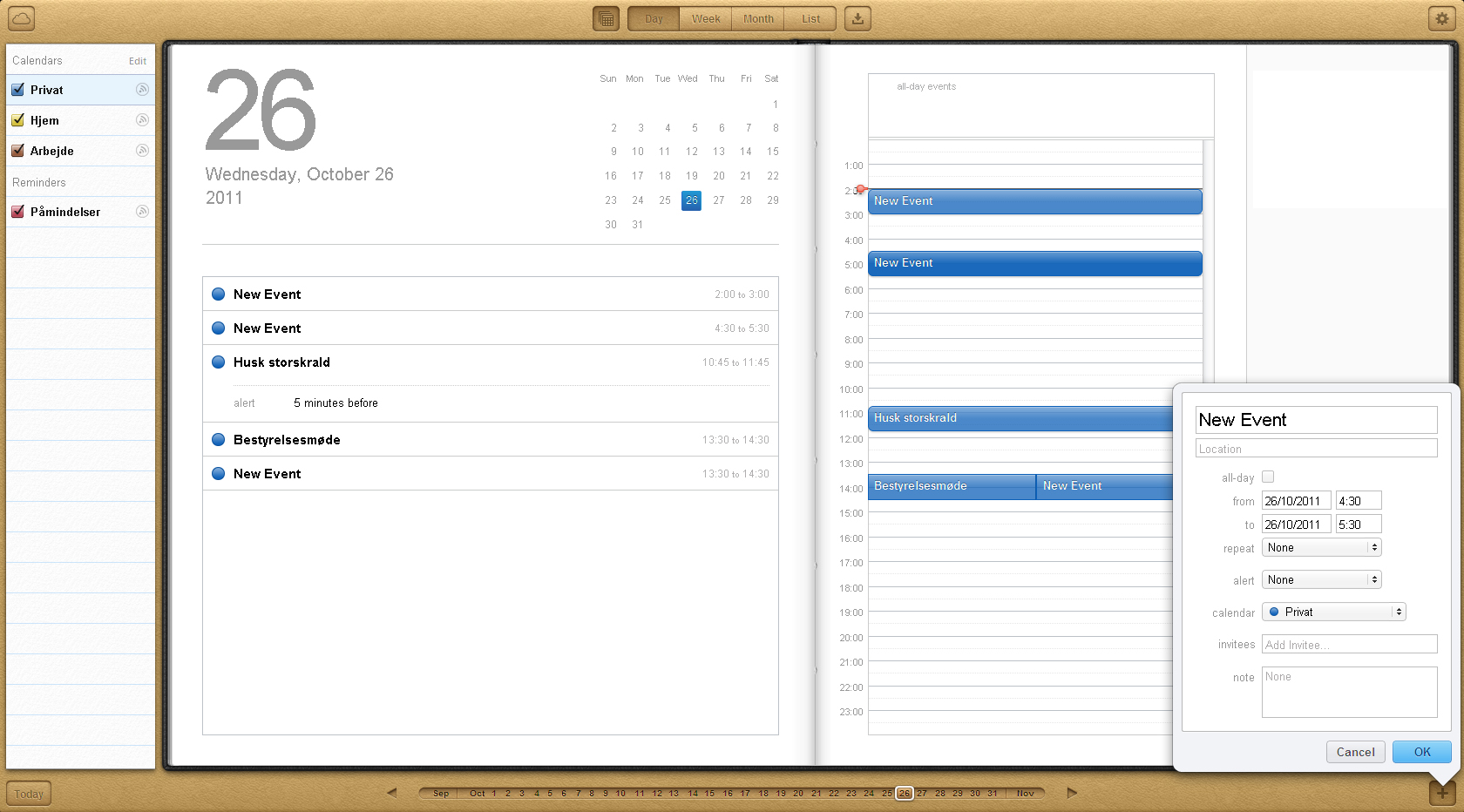
Task: Click the 5 minutes before alert text
Action: coord(335,403)
